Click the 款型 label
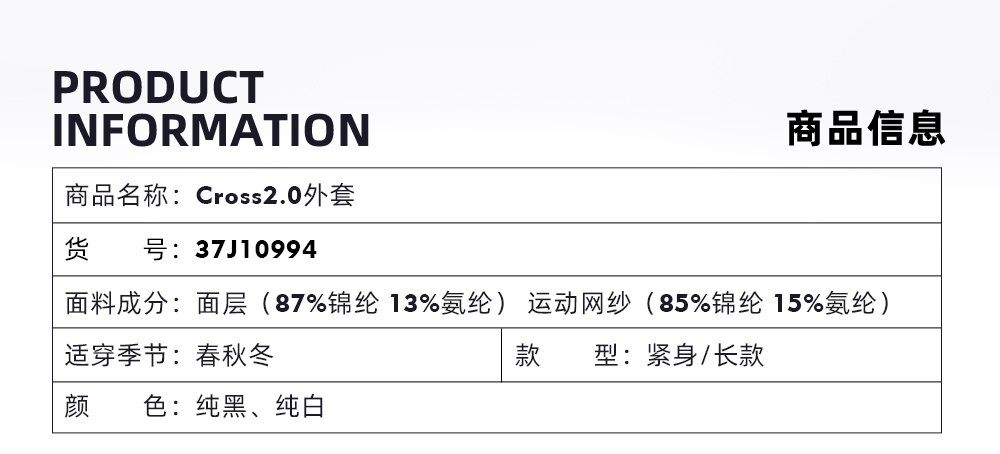Viewport: 1000px width, 454px height. [x=566, y=355]
